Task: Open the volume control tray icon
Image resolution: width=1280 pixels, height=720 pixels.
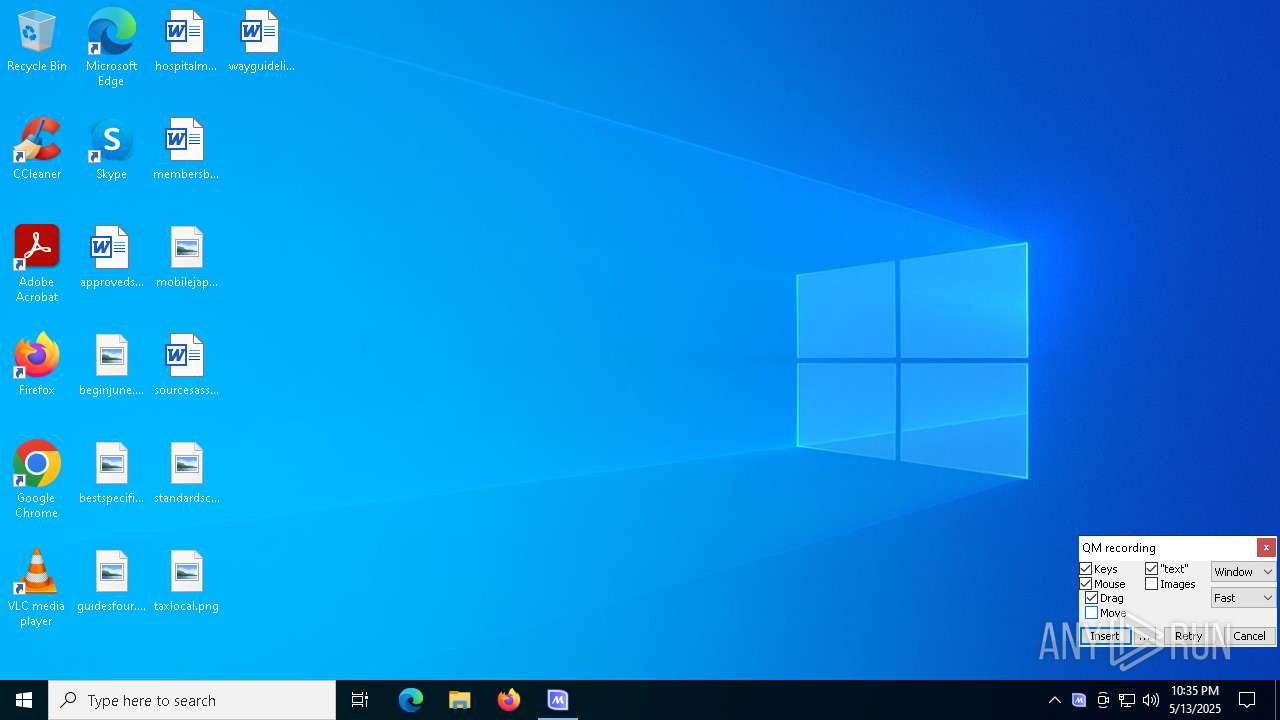Action: point(1151,700)
